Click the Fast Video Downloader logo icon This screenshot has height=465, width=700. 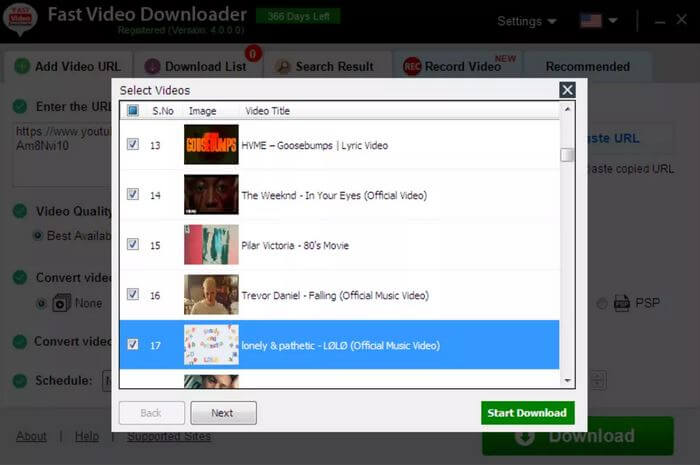pyautogui.click(x=20, y=19)
